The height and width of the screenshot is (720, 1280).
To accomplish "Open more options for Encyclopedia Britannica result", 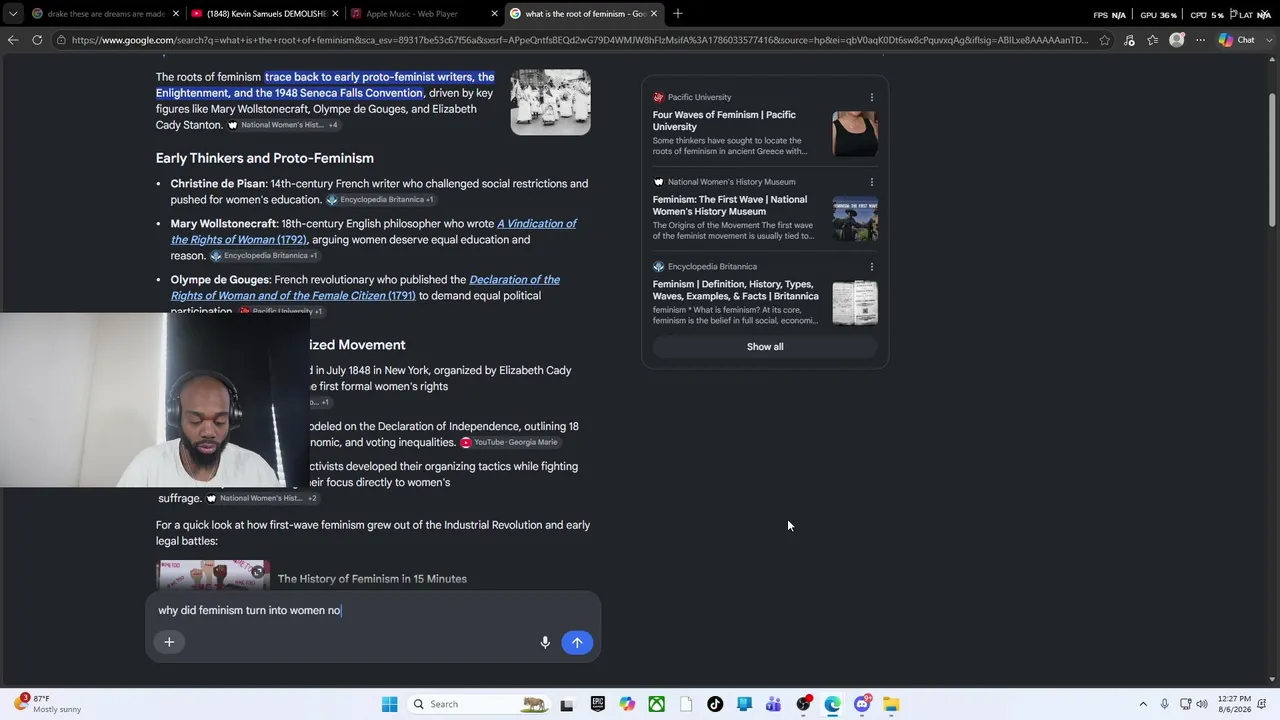I will click(x=872, y=267).
